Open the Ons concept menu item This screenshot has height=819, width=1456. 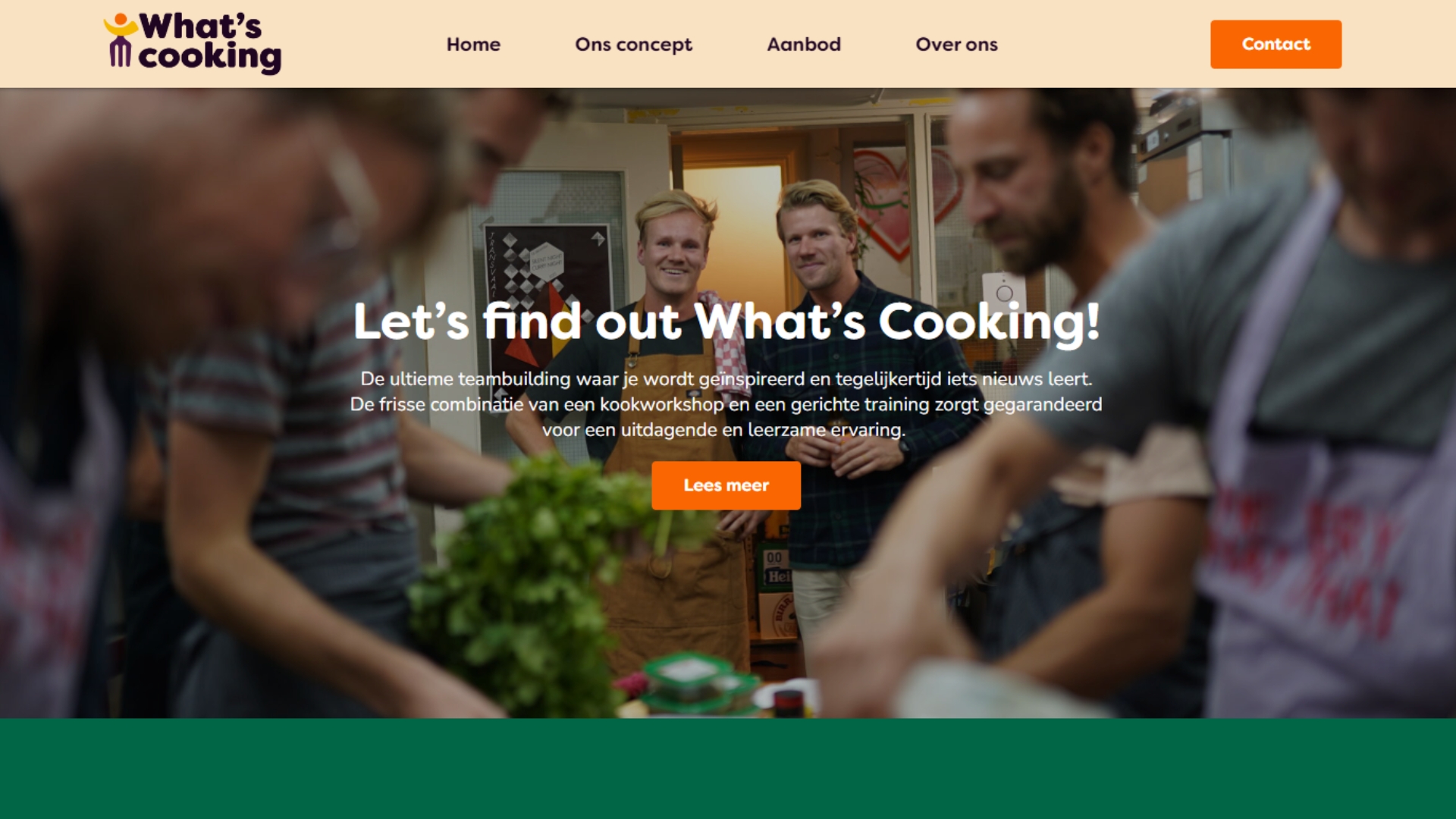tap(633, 45)
